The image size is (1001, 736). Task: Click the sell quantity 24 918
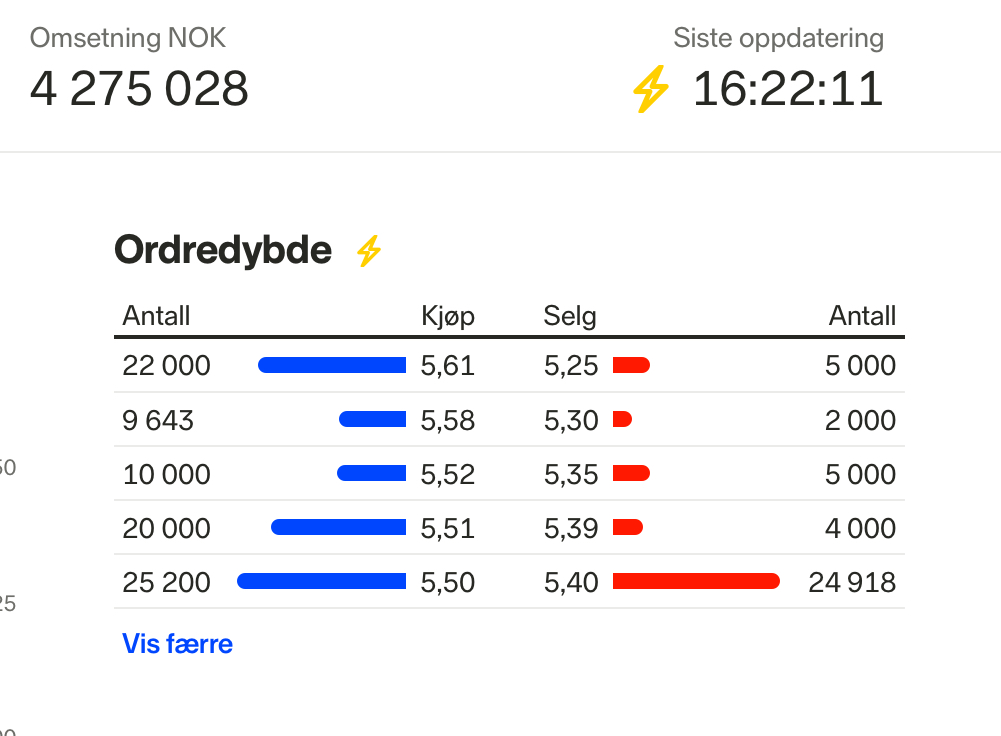[x=852, y=582]
